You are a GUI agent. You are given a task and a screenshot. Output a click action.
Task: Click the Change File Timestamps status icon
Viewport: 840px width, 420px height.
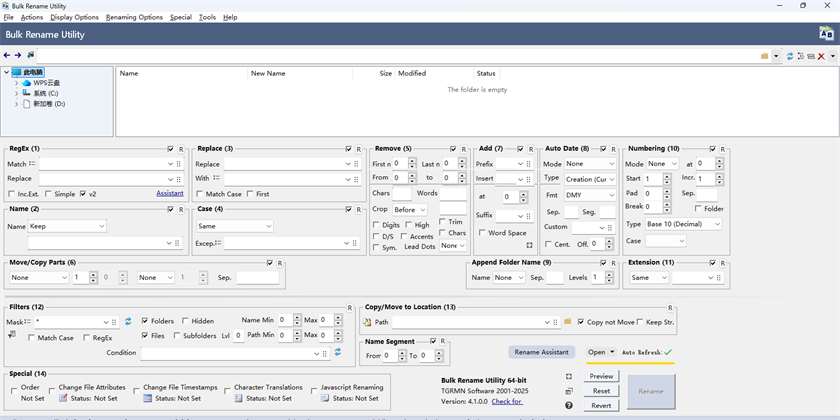tap(148, 398)
